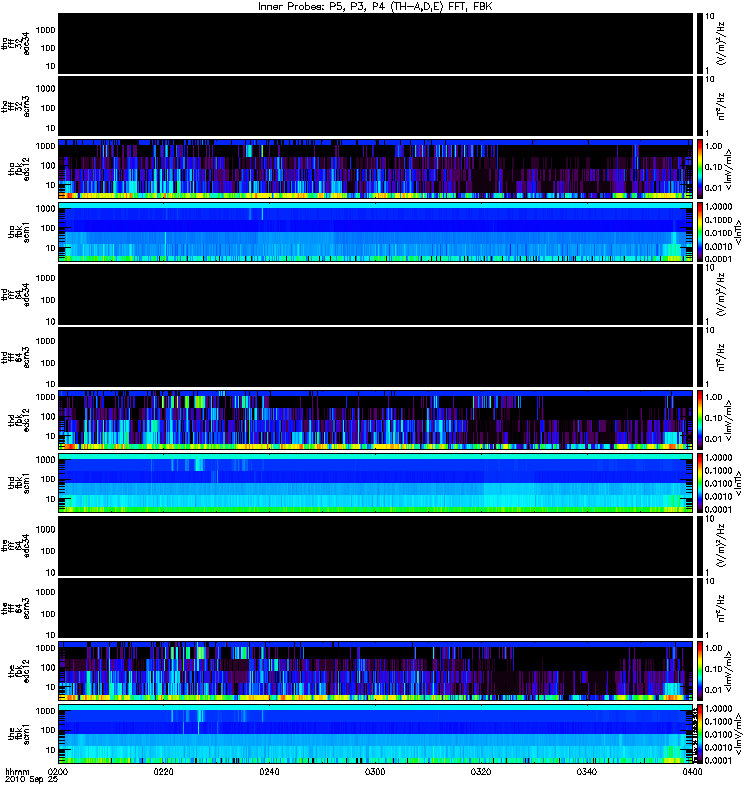Viewport: 750px width, 800px height.
Task: Select the 'thd fff 64 scm3' panel label
Action: (16, 357)
